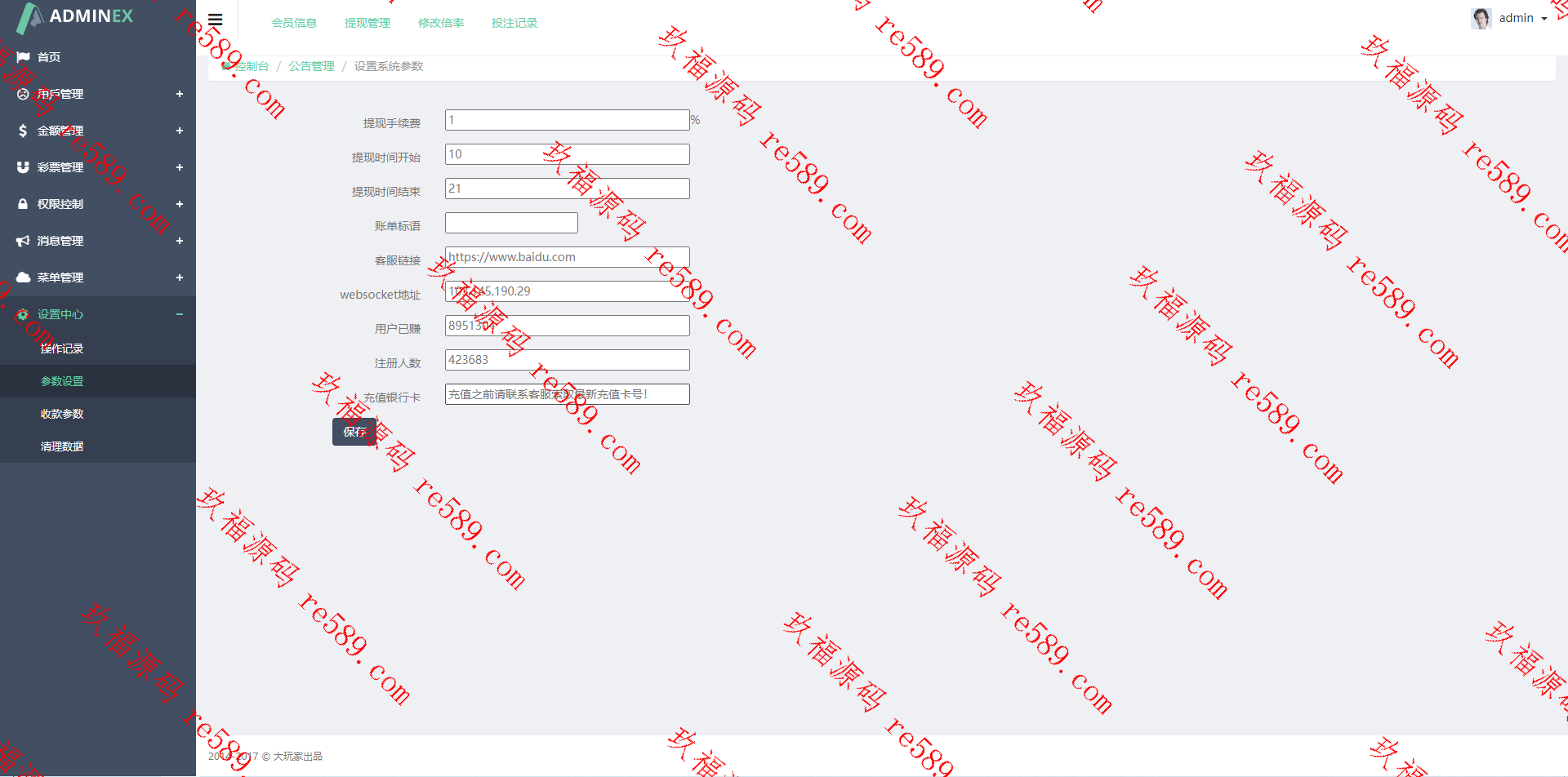Focus the 注册人数 input showing 423683
Image resolution: width=1568 pixels, height=777 pixels.
[568, 360]
